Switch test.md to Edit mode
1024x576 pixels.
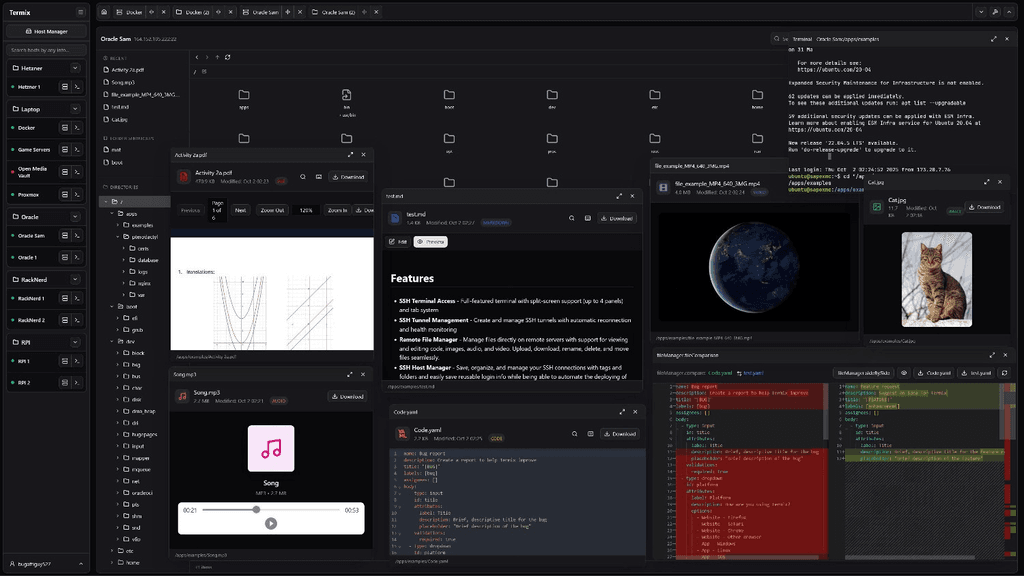click(x=398, y=242)
